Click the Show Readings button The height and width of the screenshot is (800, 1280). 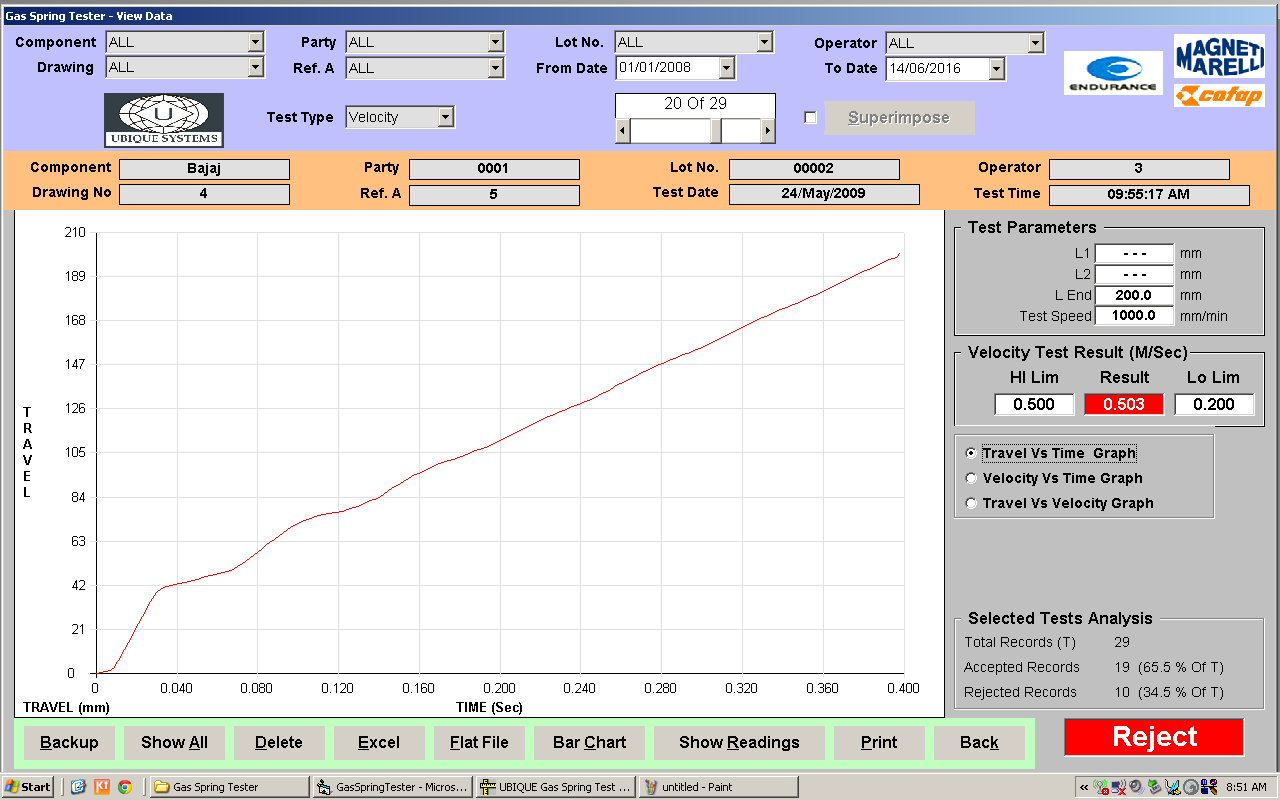pos(739,742)
